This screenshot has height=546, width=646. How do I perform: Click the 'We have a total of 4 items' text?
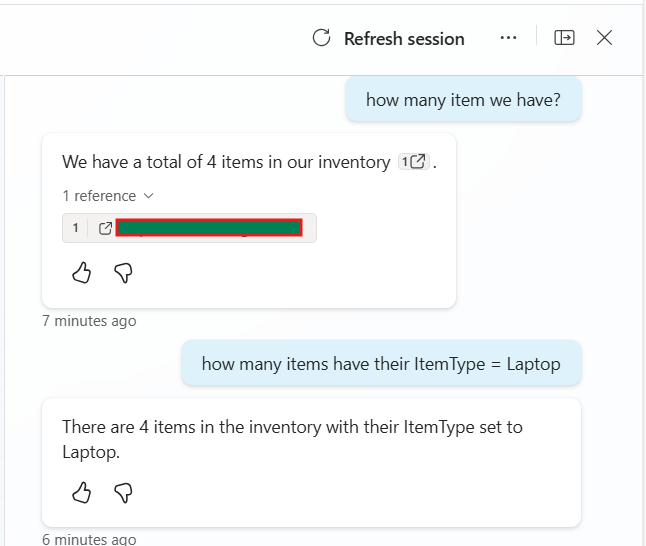pyautogui.click(x=226, y=162)
